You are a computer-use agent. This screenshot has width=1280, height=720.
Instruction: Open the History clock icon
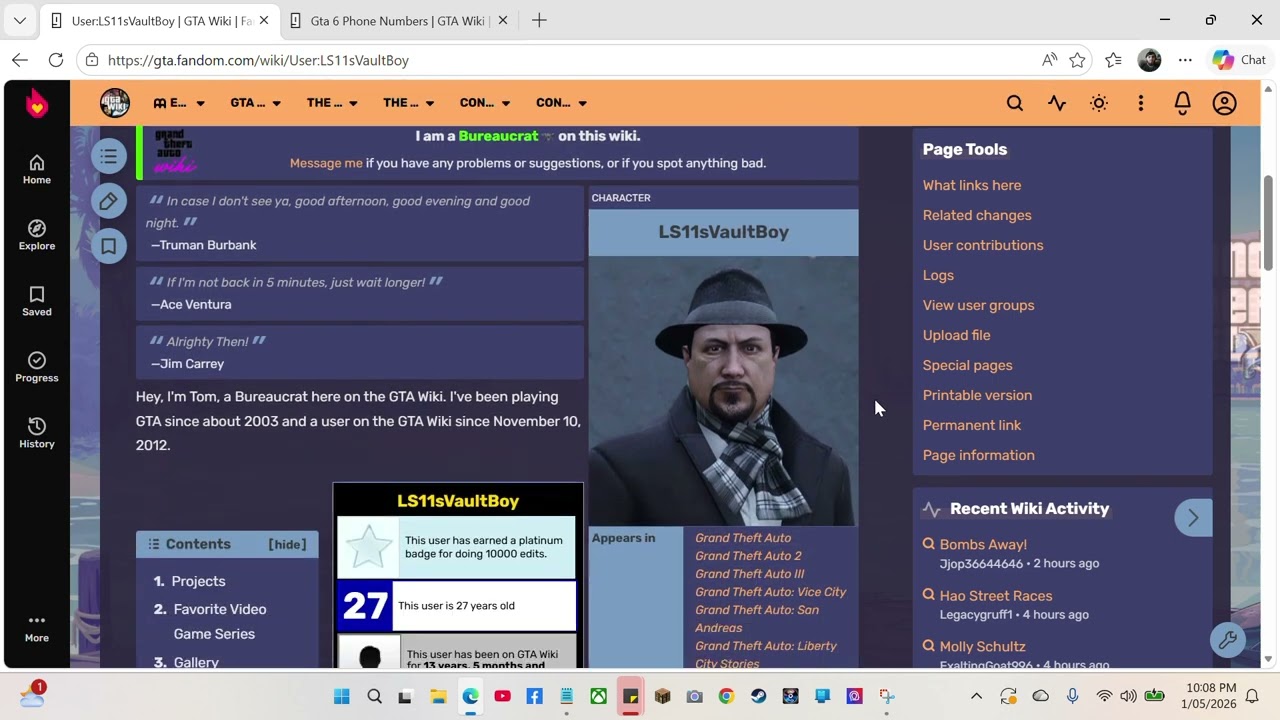coord(37,434)
